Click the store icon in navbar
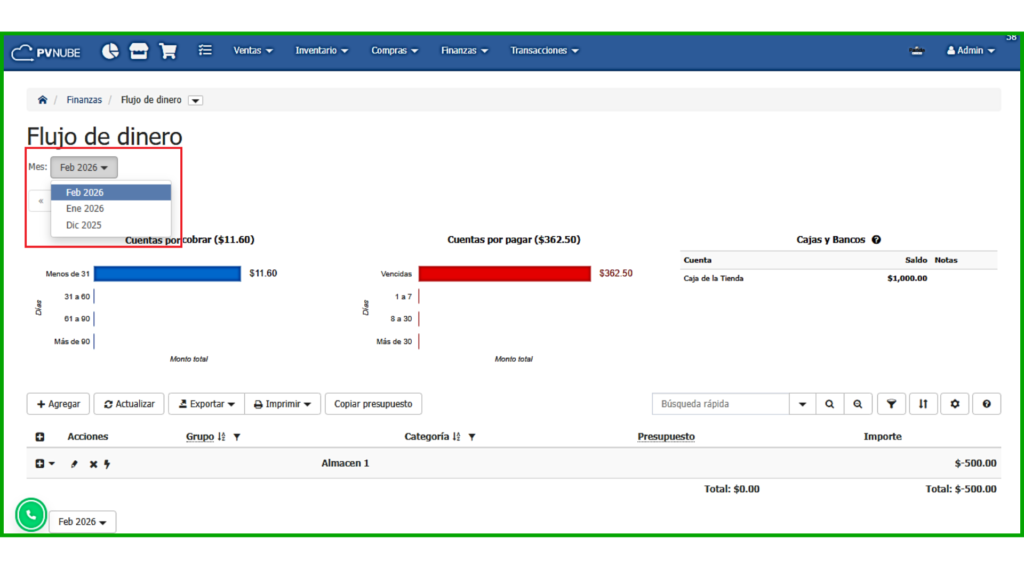Viewport: 1024px width, 576px height. [x=139, y=51]
